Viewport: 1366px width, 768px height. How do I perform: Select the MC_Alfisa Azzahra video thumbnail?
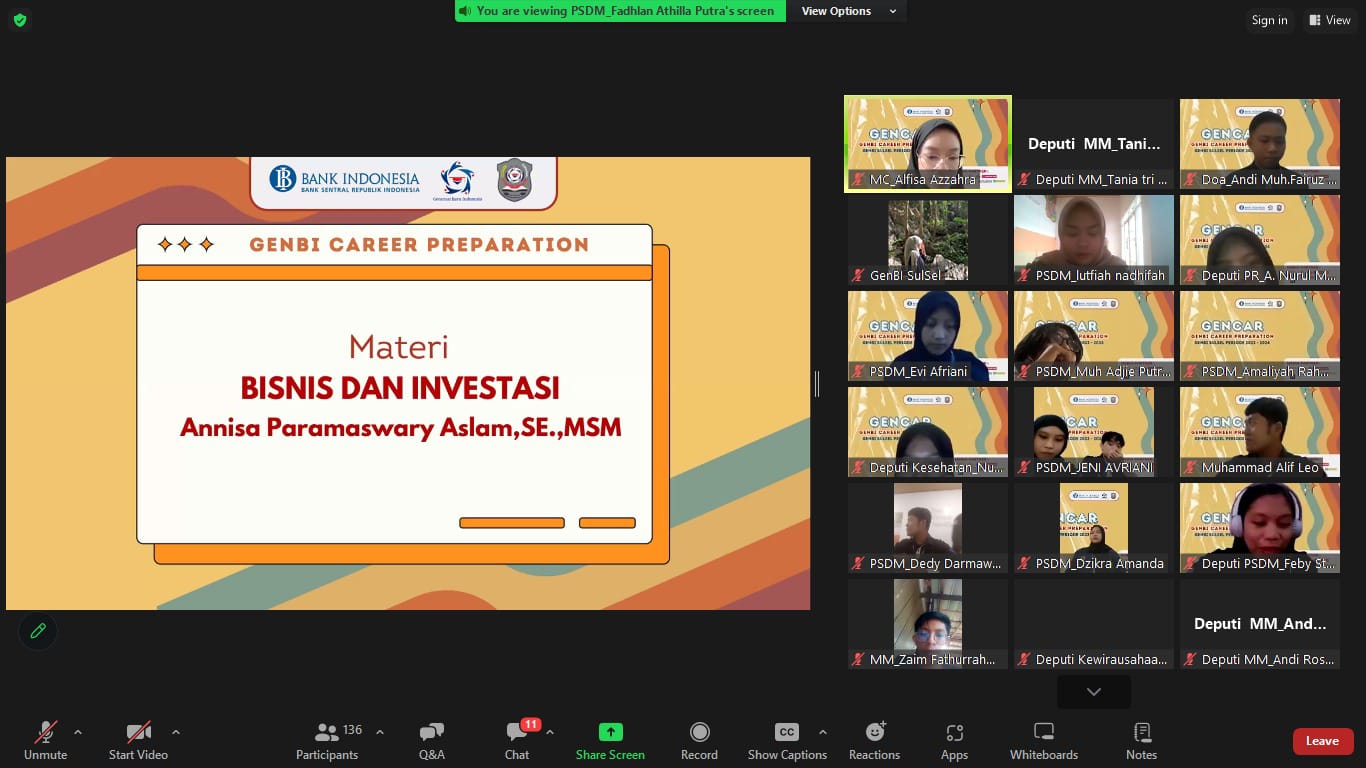tap(927, 143)
